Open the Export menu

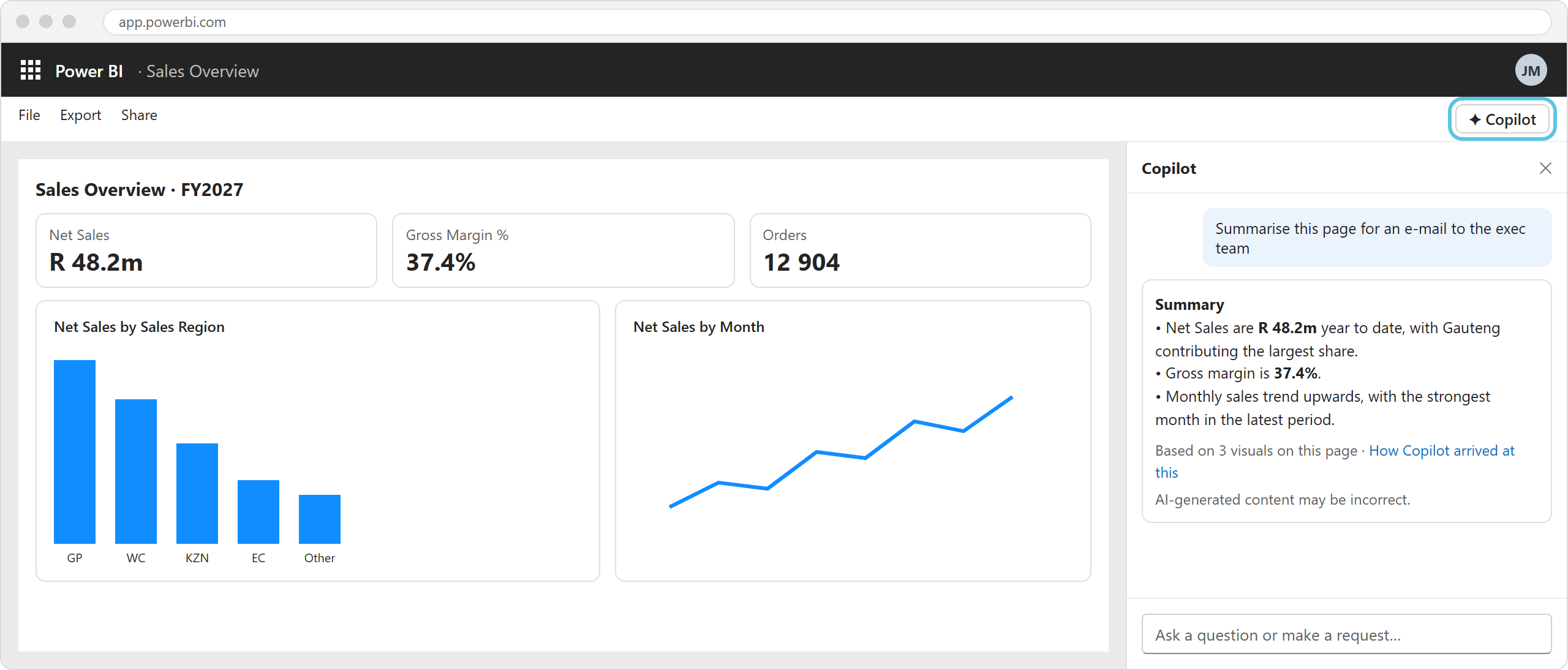(x=80, y=115)
